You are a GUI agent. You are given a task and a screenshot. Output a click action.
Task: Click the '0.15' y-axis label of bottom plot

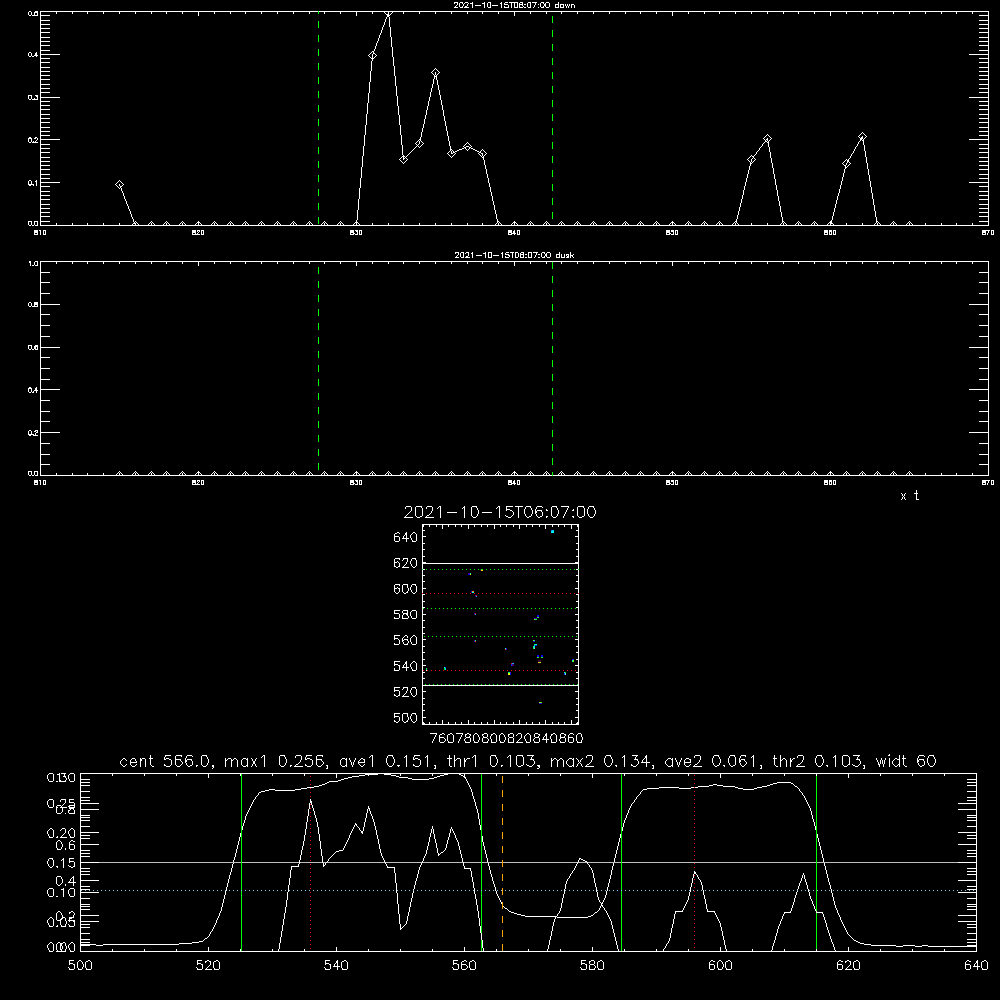pyautogui.click(x=61, y=862)
